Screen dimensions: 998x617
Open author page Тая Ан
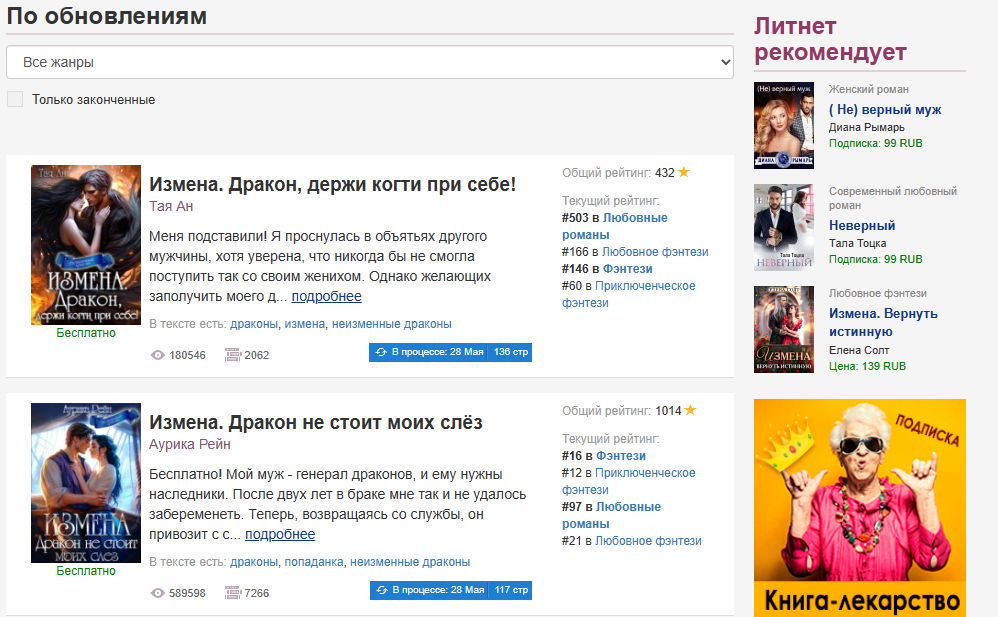171,206
